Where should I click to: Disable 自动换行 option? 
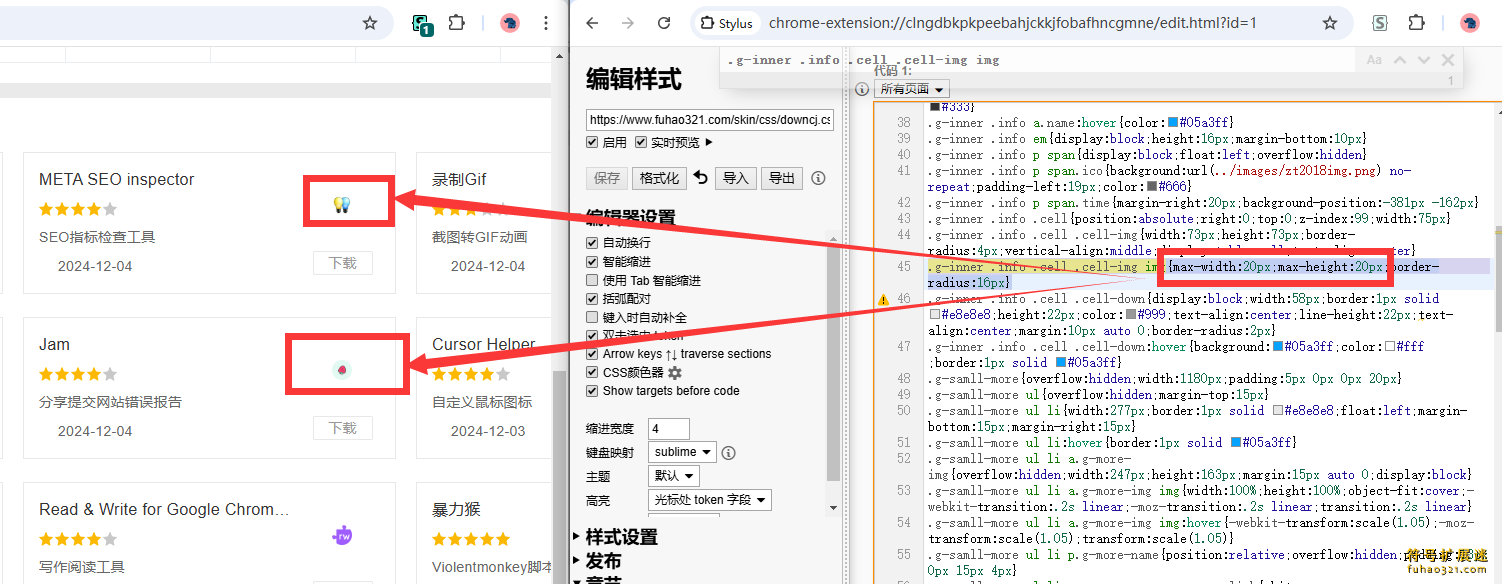(x=592, y=243)
